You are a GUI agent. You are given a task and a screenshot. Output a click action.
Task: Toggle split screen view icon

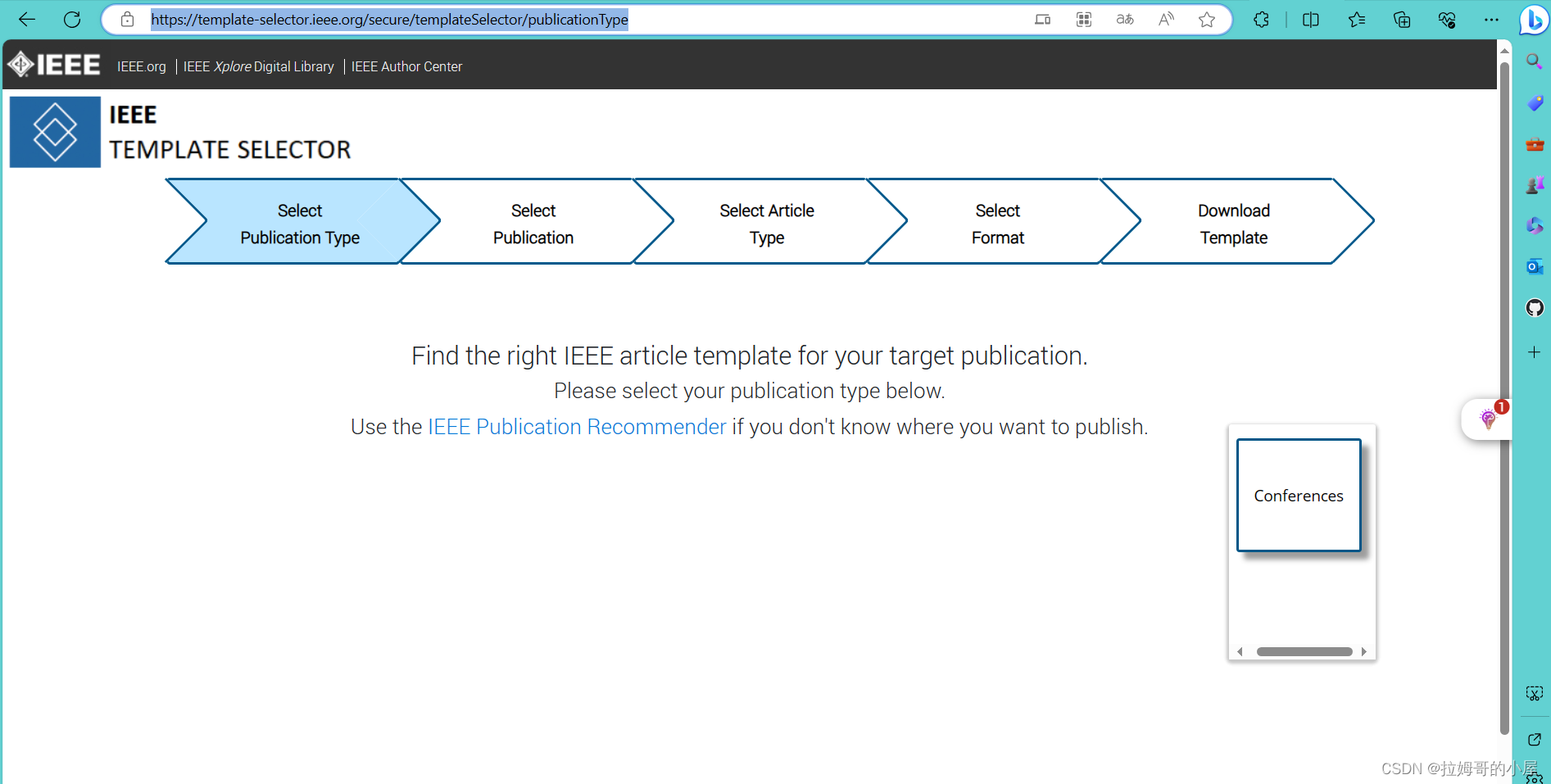coord(1311,20)
